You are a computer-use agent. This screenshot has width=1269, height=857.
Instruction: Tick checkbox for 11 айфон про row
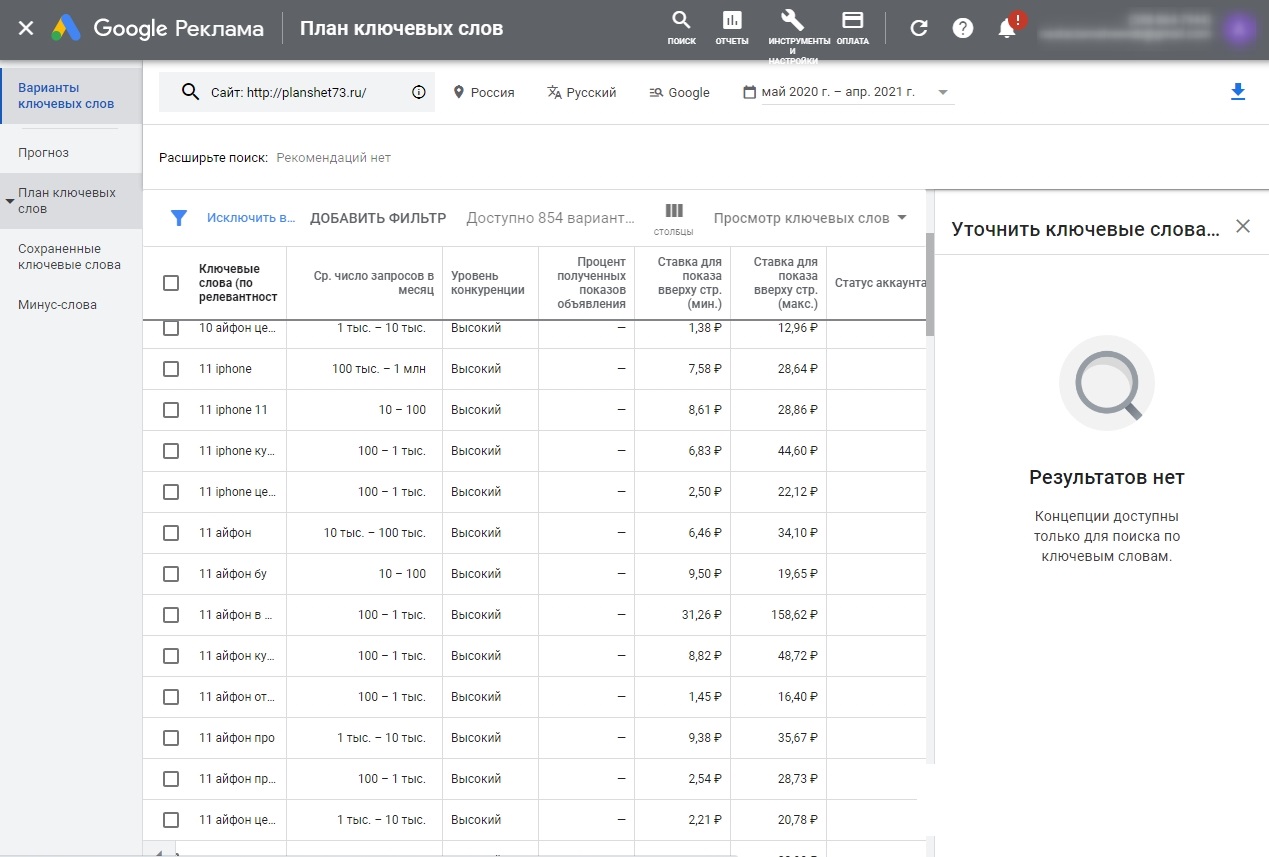pyautogui.click(x=171, y=738)
